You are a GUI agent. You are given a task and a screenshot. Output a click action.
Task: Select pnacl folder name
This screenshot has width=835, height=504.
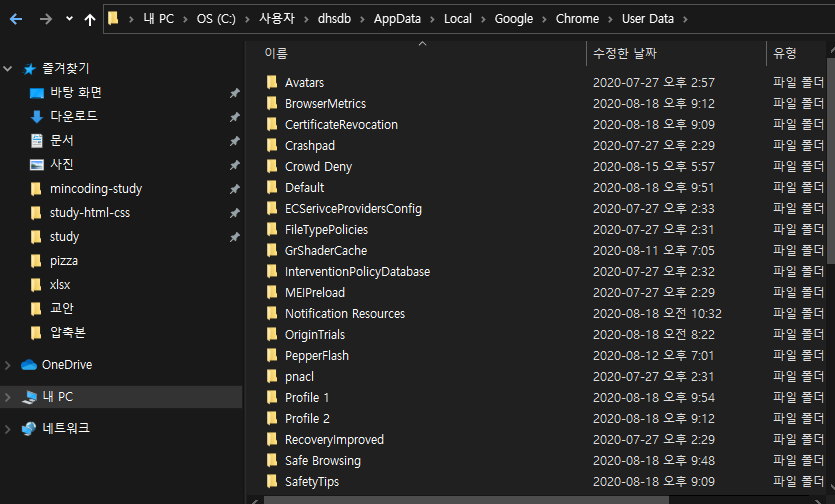point(299,377)
